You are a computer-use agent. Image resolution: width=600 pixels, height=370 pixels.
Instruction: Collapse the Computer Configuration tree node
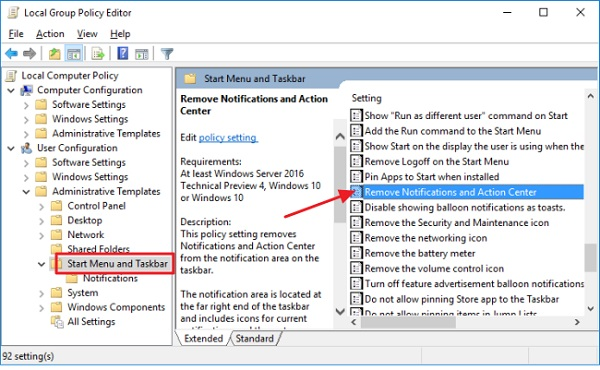click(11, 91)
